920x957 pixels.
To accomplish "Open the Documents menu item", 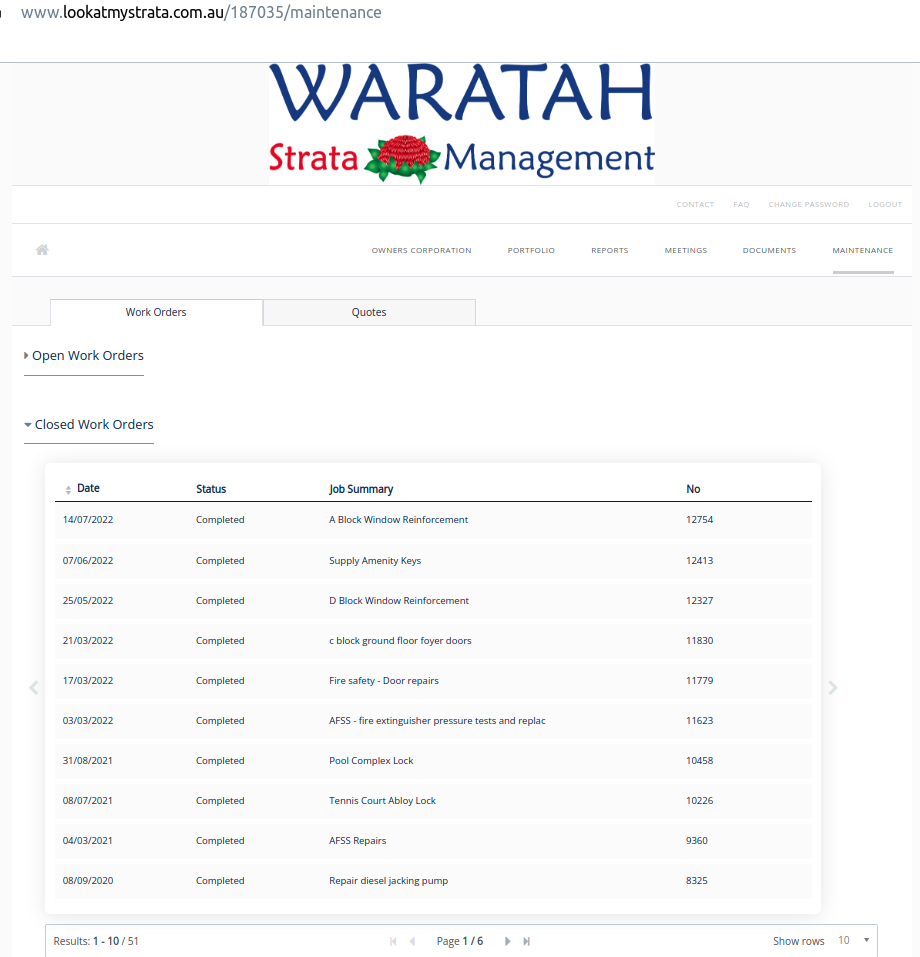I will (769, 251).
